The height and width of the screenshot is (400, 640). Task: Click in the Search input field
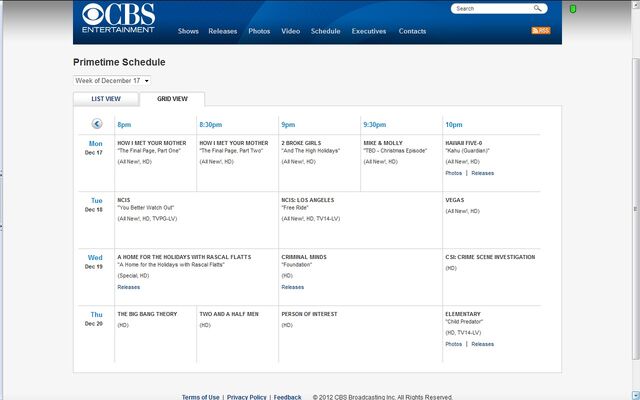pos(493,9)
